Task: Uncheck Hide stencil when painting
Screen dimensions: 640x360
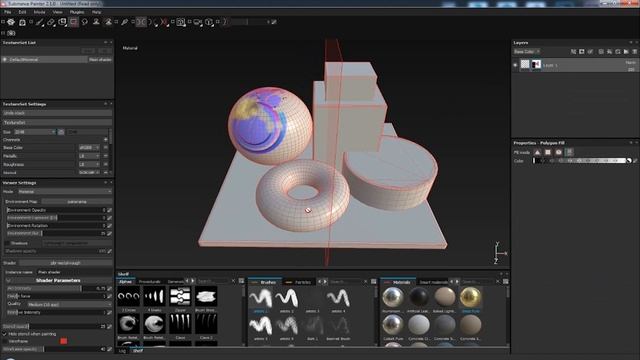Action: point(4,333)
